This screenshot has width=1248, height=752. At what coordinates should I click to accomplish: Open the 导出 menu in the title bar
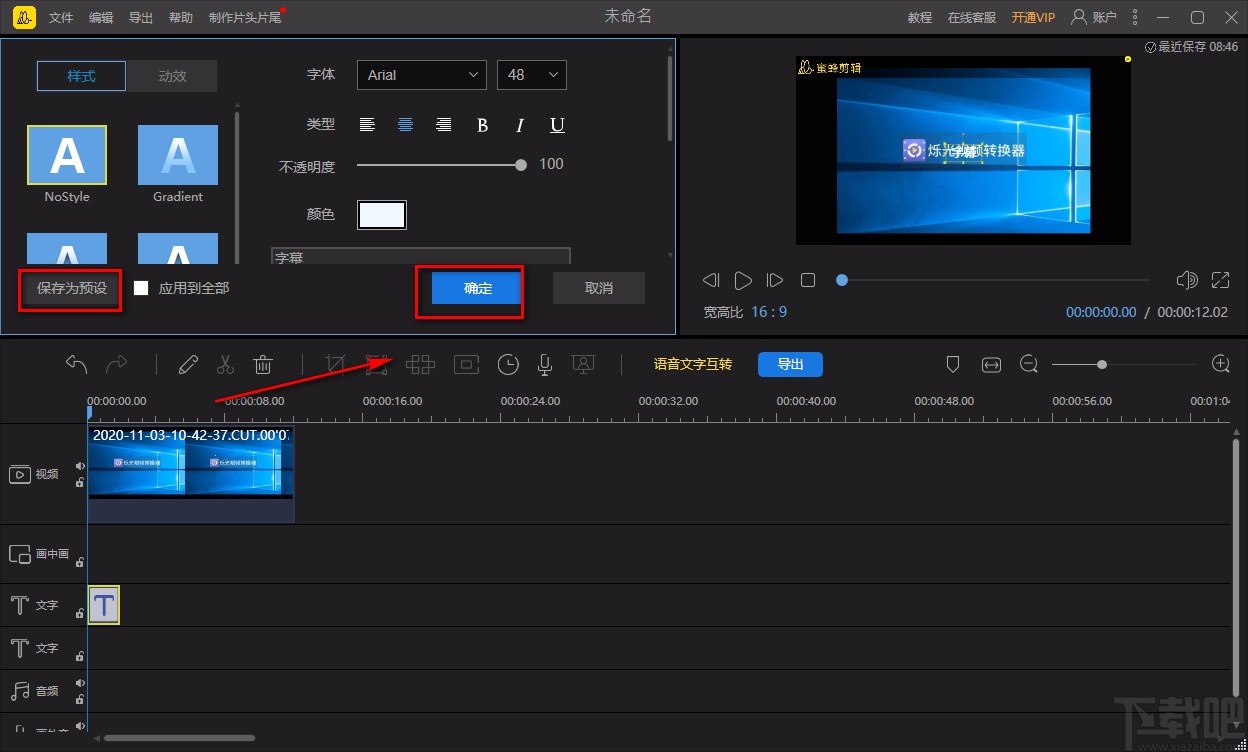pos(141,18)
